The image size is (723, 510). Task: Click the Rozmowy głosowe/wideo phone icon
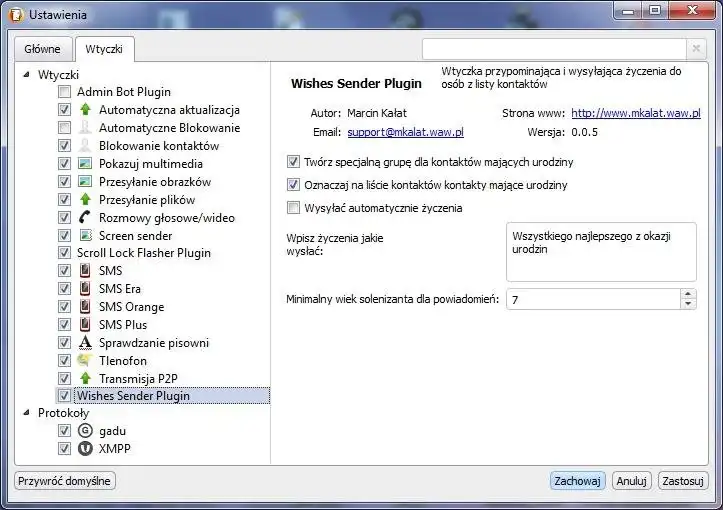tap(85, 217)
